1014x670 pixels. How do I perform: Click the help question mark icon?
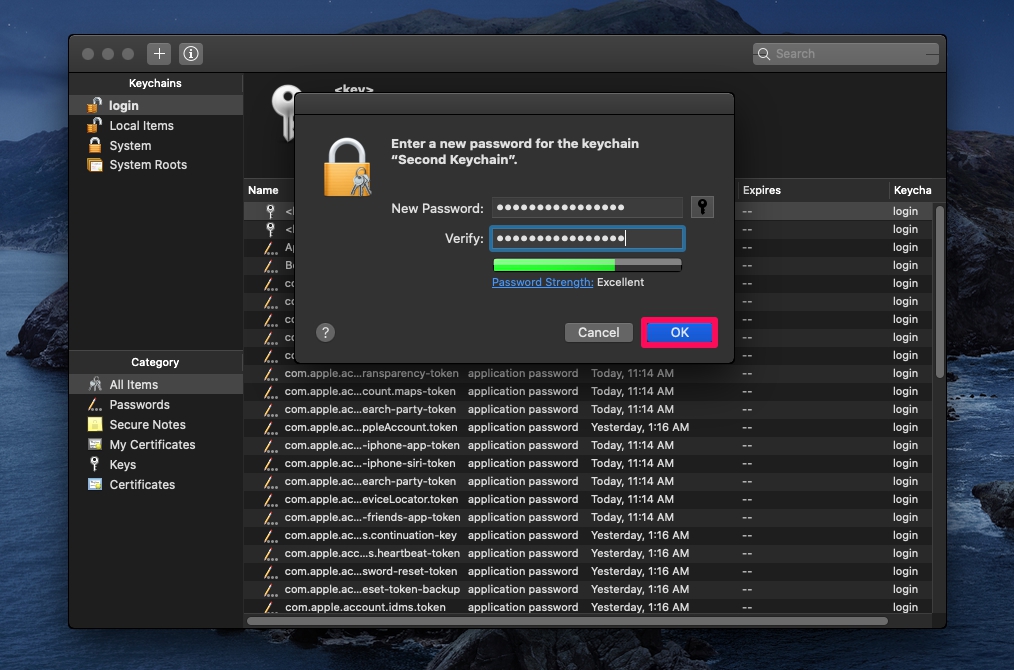325,332
